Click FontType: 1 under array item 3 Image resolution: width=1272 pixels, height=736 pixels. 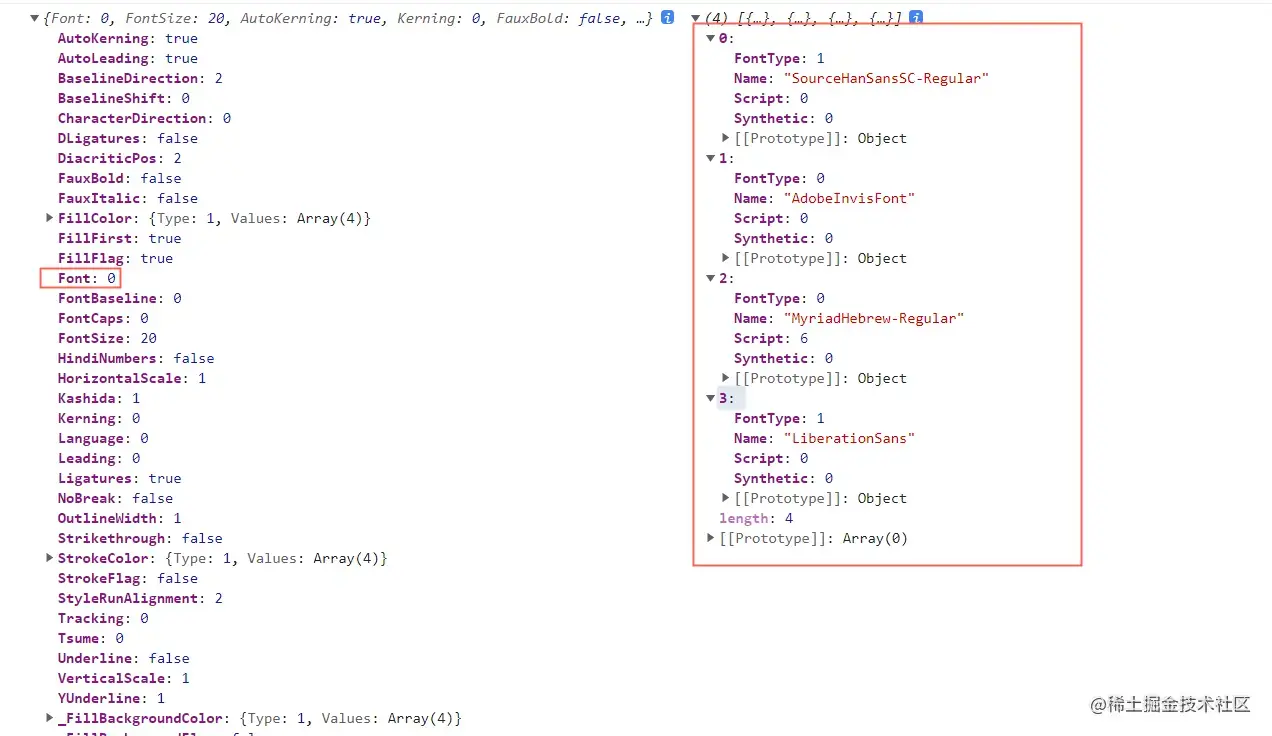point(779,418)
